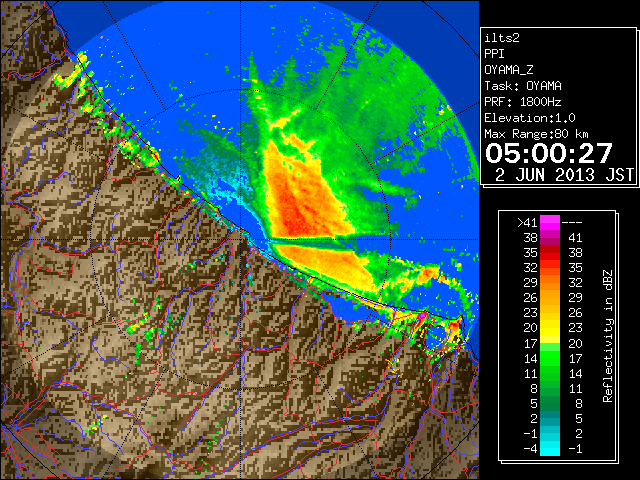The image size is (640, 480).
Task: Click the yellow 20 dBZ legend swatch
Action: [x=550, y=328]
